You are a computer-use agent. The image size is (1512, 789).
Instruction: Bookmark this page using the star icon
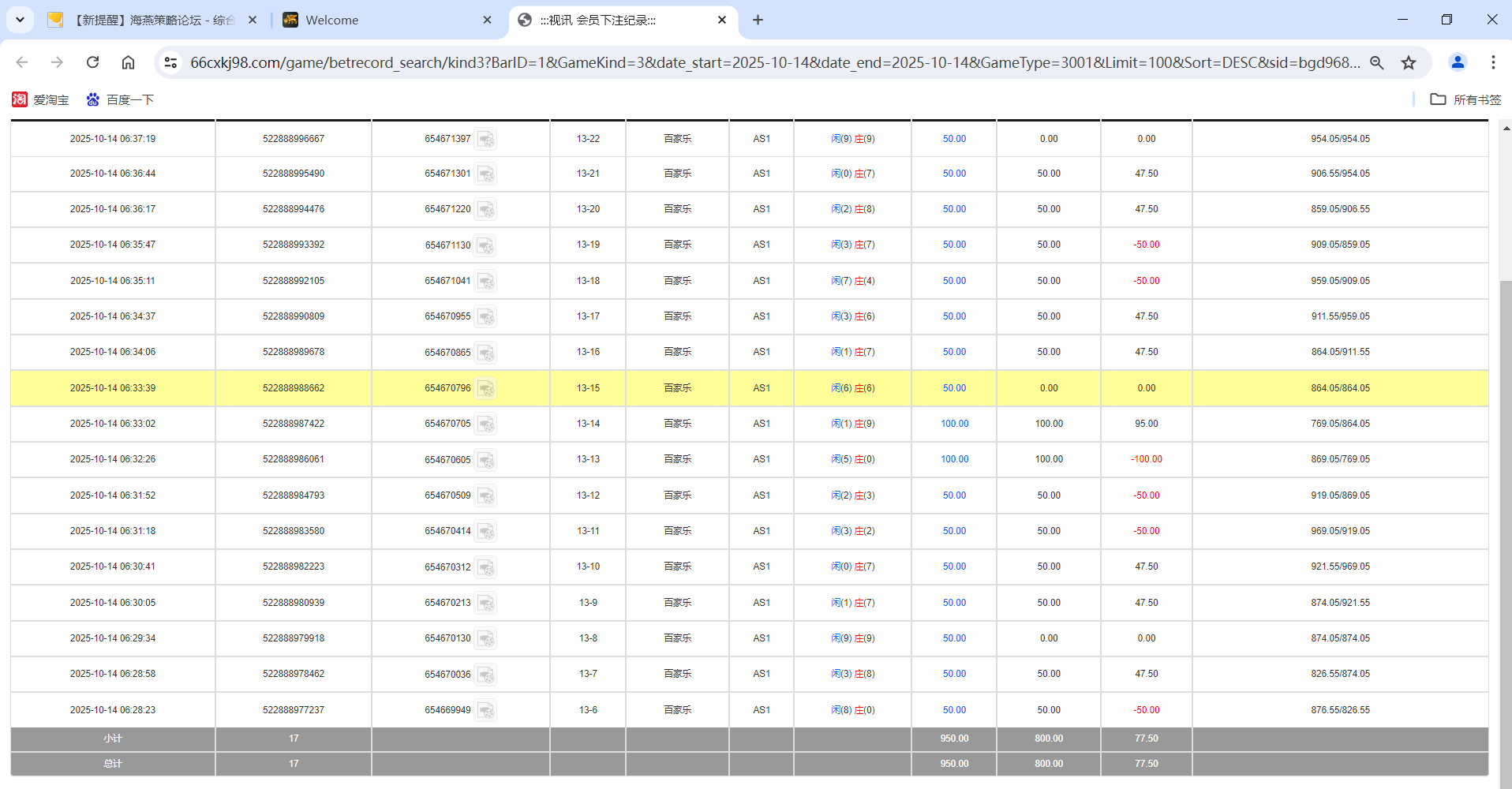tap(1409, 62)
